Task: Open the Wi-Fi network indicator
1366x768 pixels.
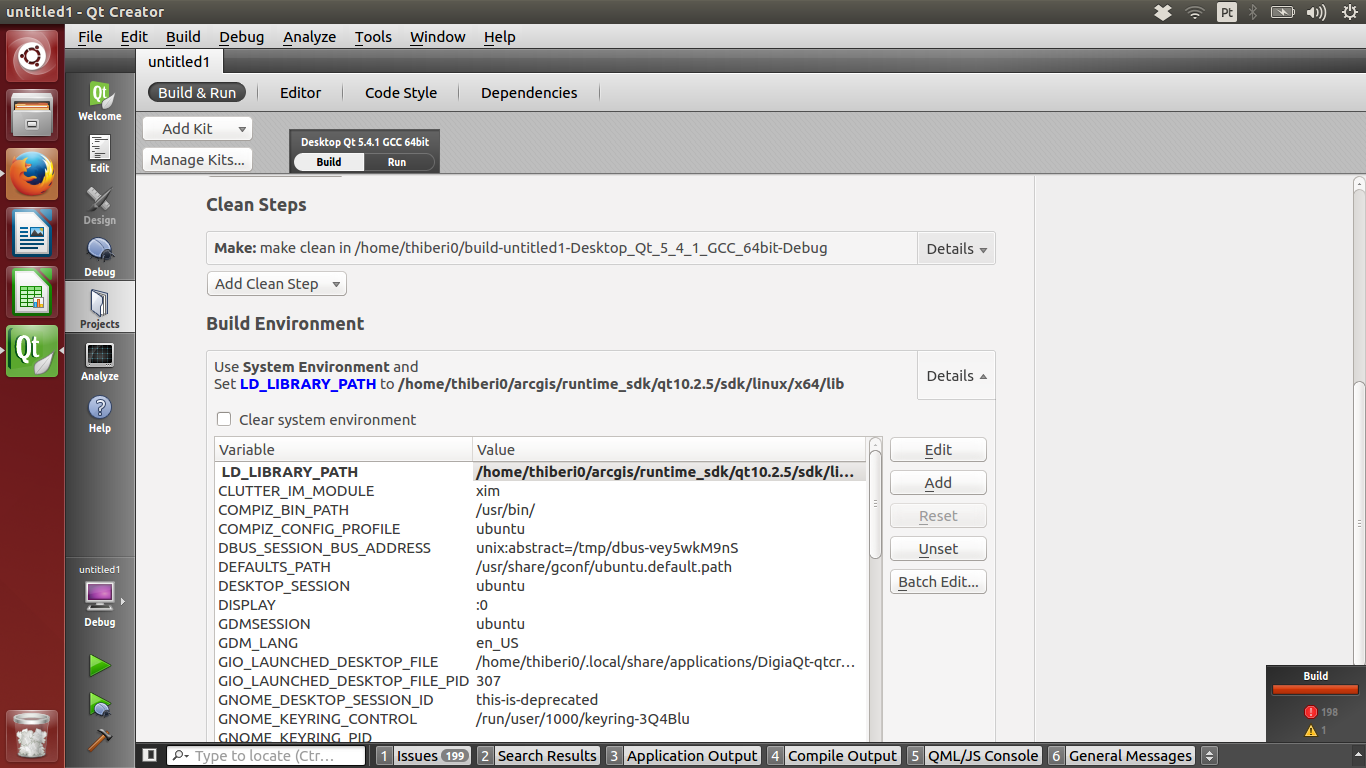Action: [x=1195, y=12]
